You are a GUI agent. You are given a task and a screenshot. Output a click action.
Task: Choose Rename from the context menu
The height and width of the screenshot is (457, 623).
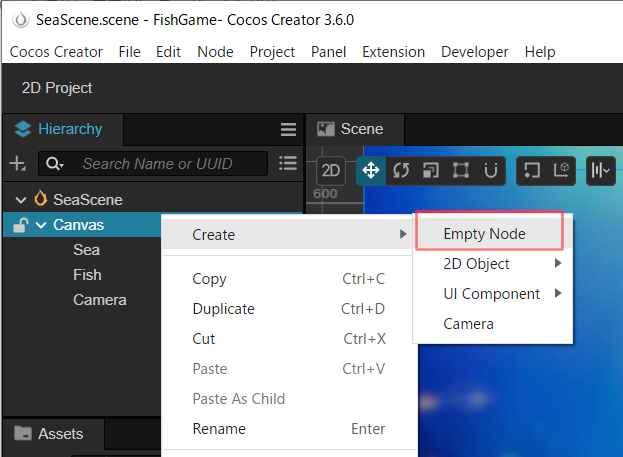(288, 429)
